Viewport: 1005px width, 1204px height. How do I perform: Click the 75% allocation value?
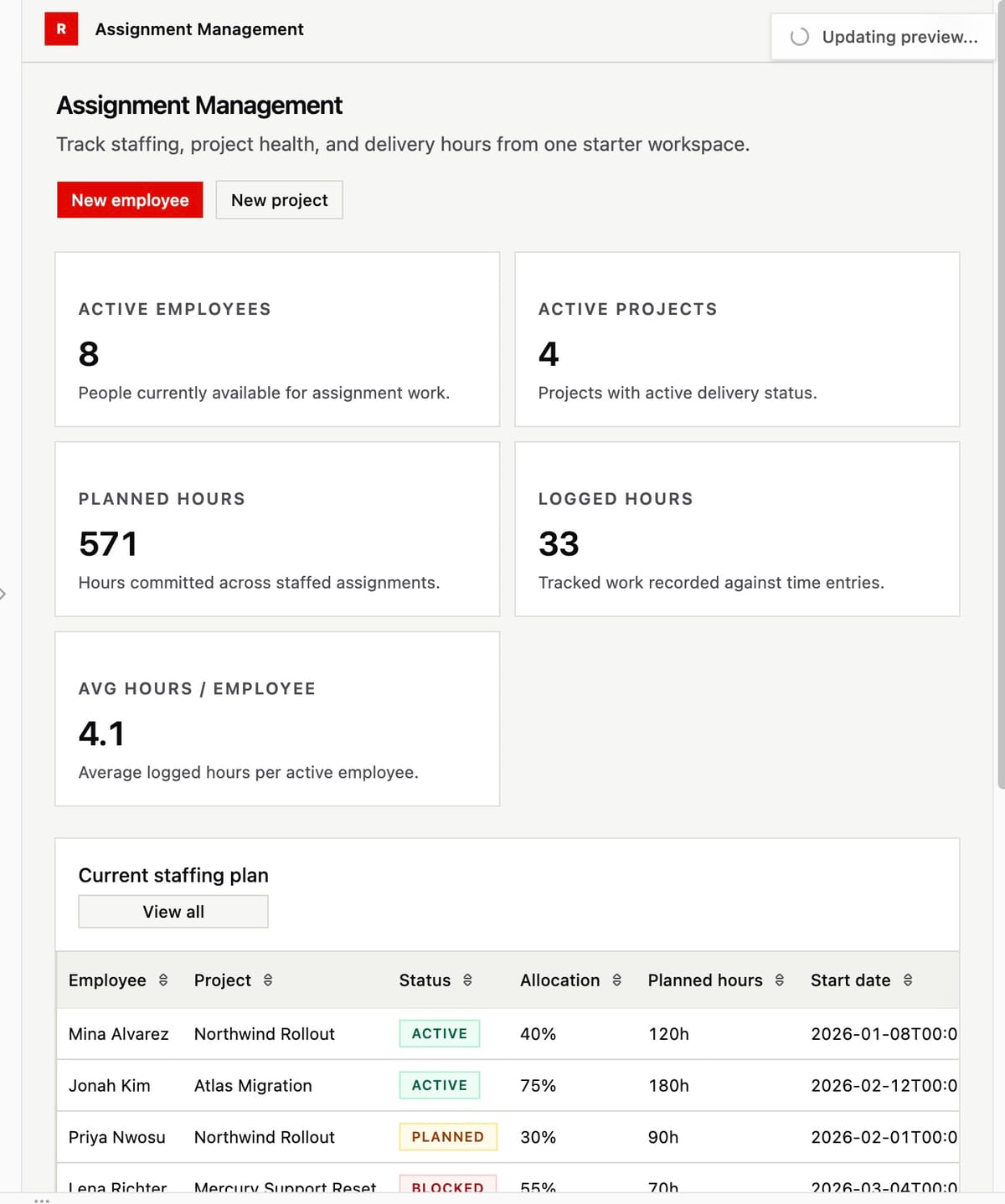point(538,1086)
